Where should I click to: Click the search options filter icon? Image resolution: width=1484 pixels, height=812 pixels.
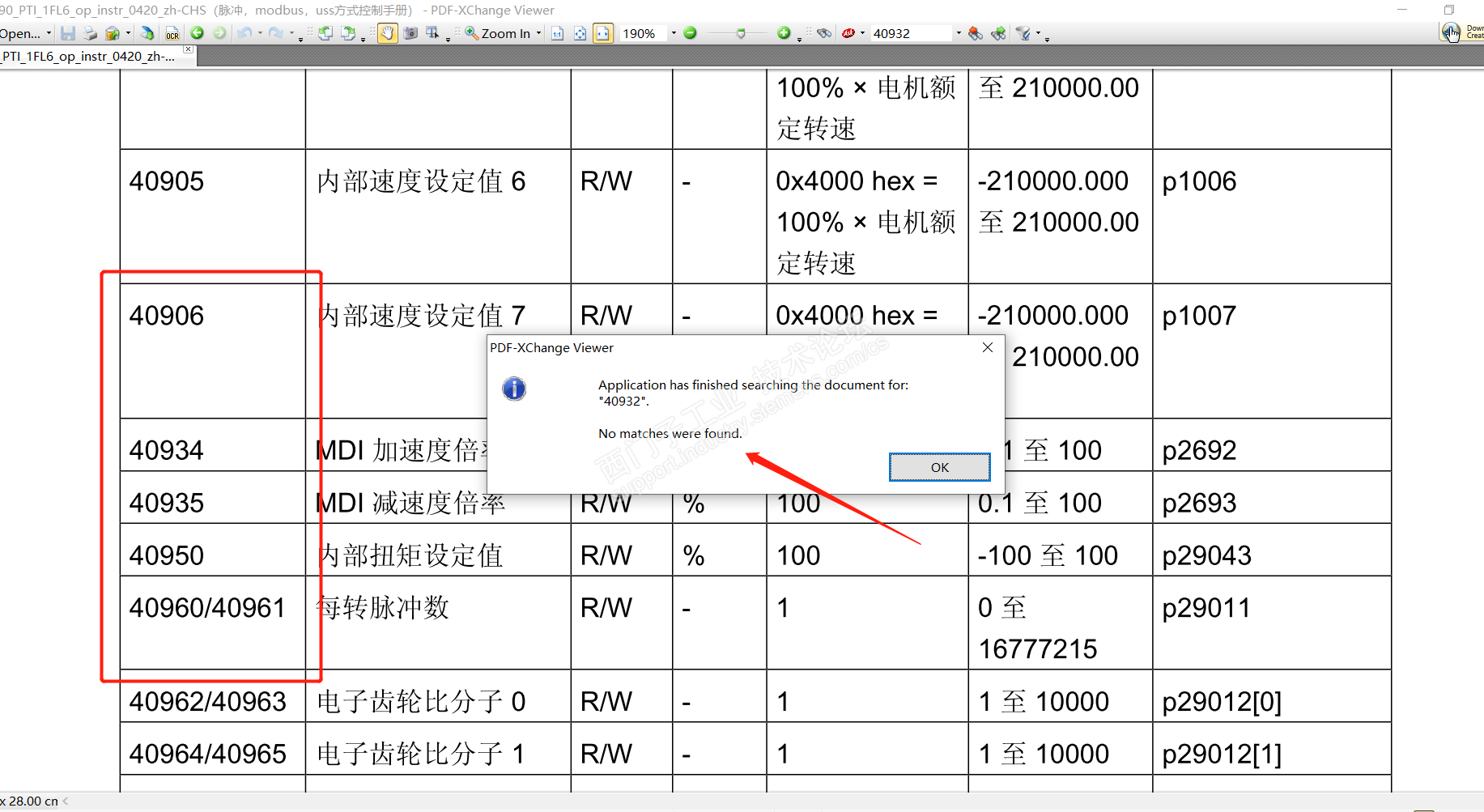coord(1023,33)
